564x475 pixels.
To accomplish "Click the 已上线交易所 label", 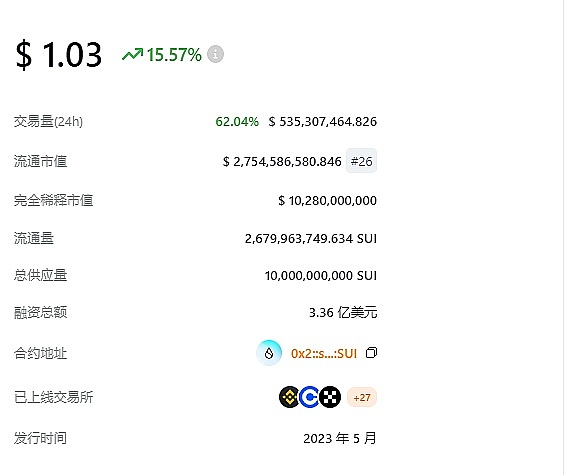I will 53,397.
